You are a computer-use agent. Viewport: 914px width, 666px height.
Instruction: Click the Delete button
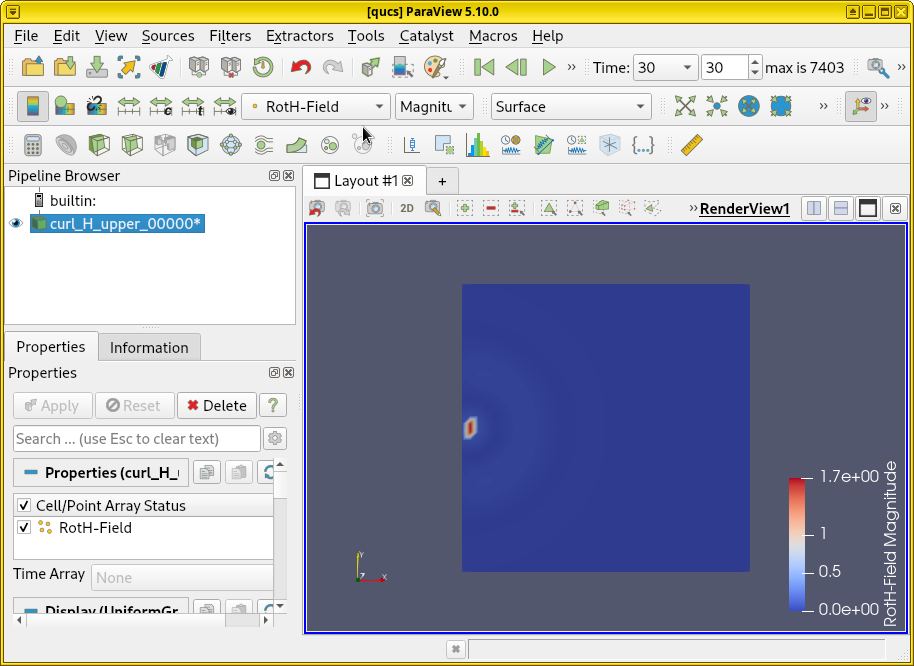(x=217, y=405)
